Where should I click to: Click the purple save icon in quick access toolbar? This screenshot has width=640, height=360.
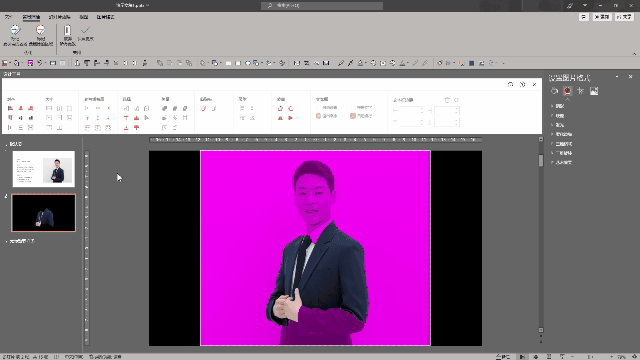pos(30,63)
